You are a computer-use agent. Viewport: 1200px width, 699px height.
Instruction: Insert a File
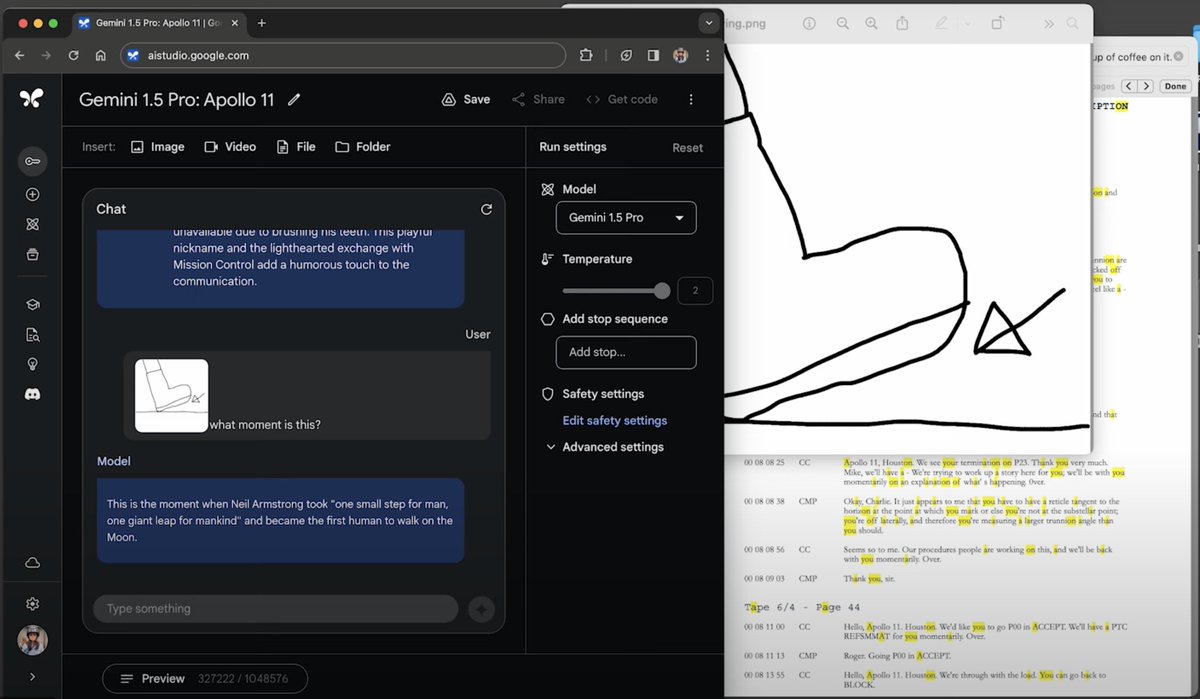click(296, 147)
